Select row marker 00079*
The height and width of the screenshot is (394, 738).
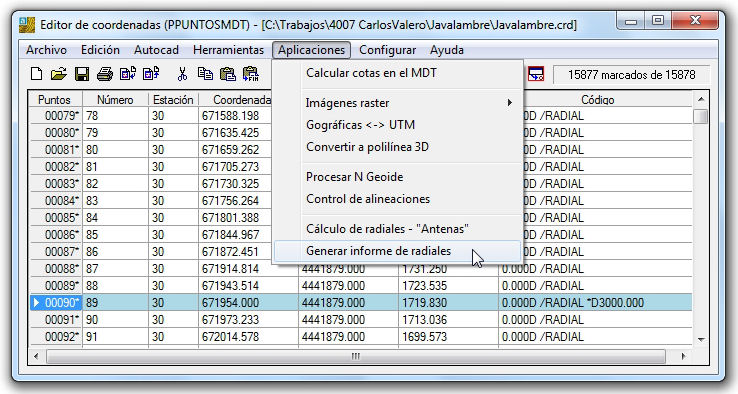[x=56, y=116]
